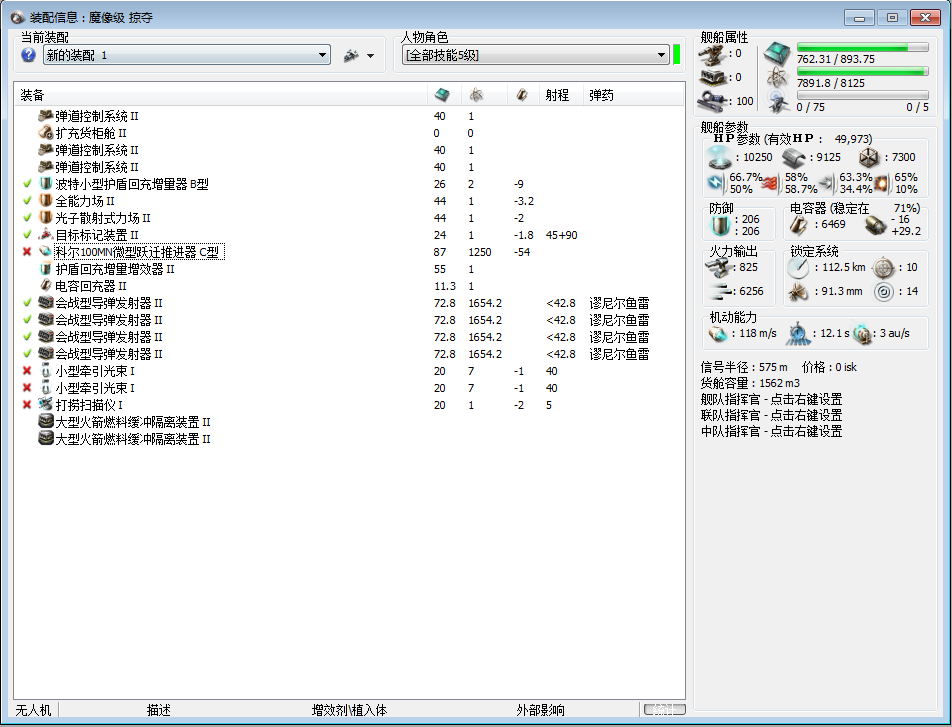Click the align time icon showing 12.1 s
Image resolution: width=952 pixels, height=727 pixels.
(798, 333)
